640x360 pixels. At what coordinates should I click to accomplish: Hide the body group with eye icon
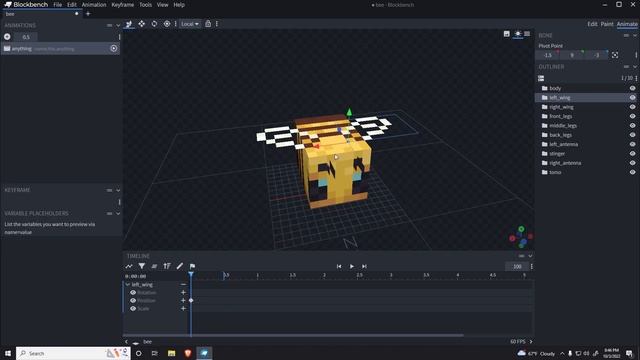(632, 88)
